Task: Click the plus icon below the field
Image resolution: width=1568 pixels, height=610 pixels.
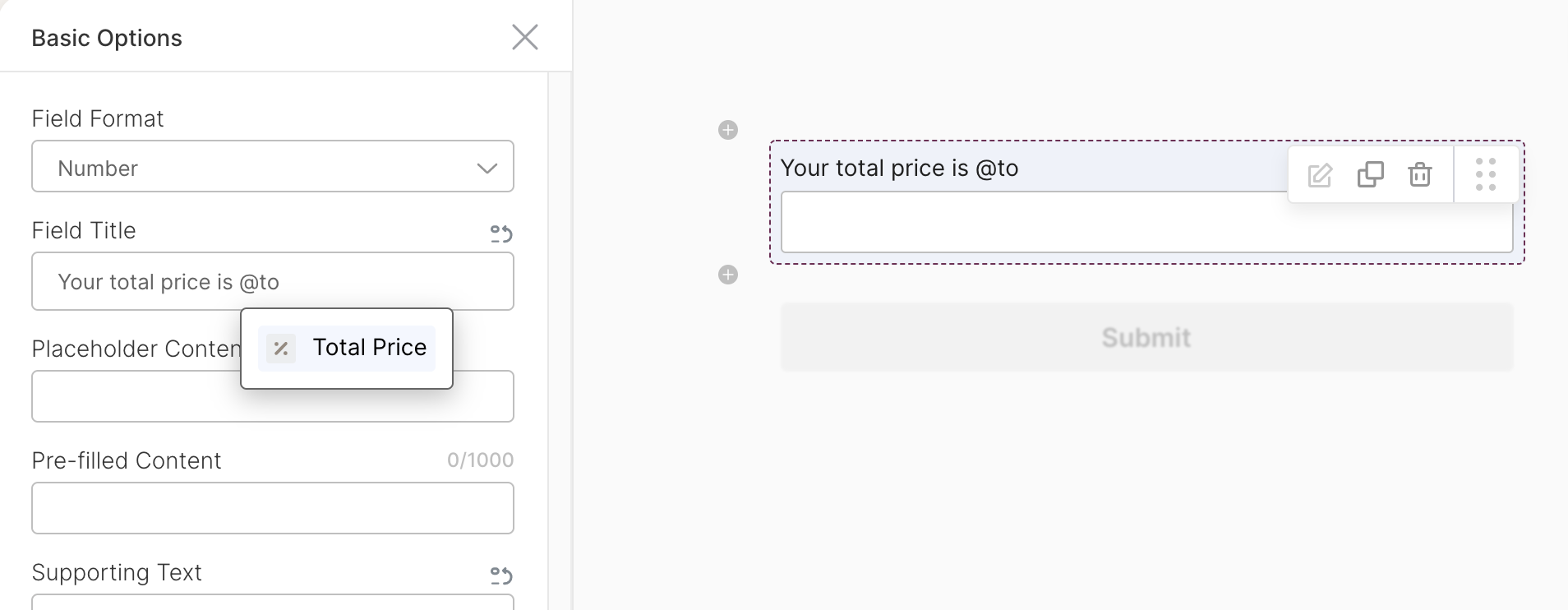Action: (x=728, y=275)
